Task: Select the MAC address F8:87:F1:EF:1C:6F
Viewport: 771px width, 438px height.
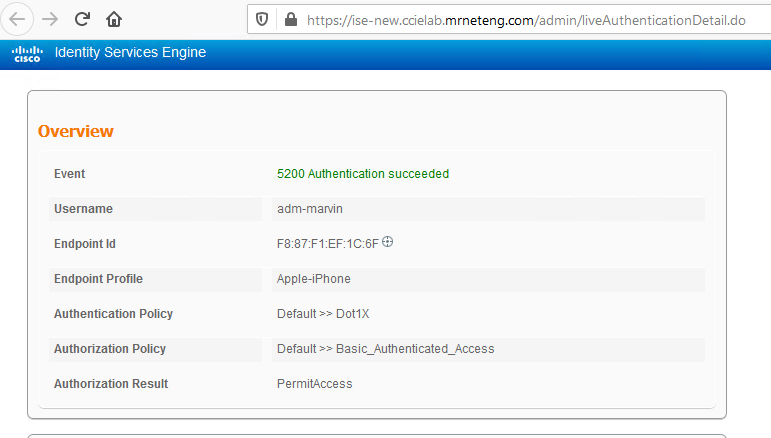Action: click(327, 244)
